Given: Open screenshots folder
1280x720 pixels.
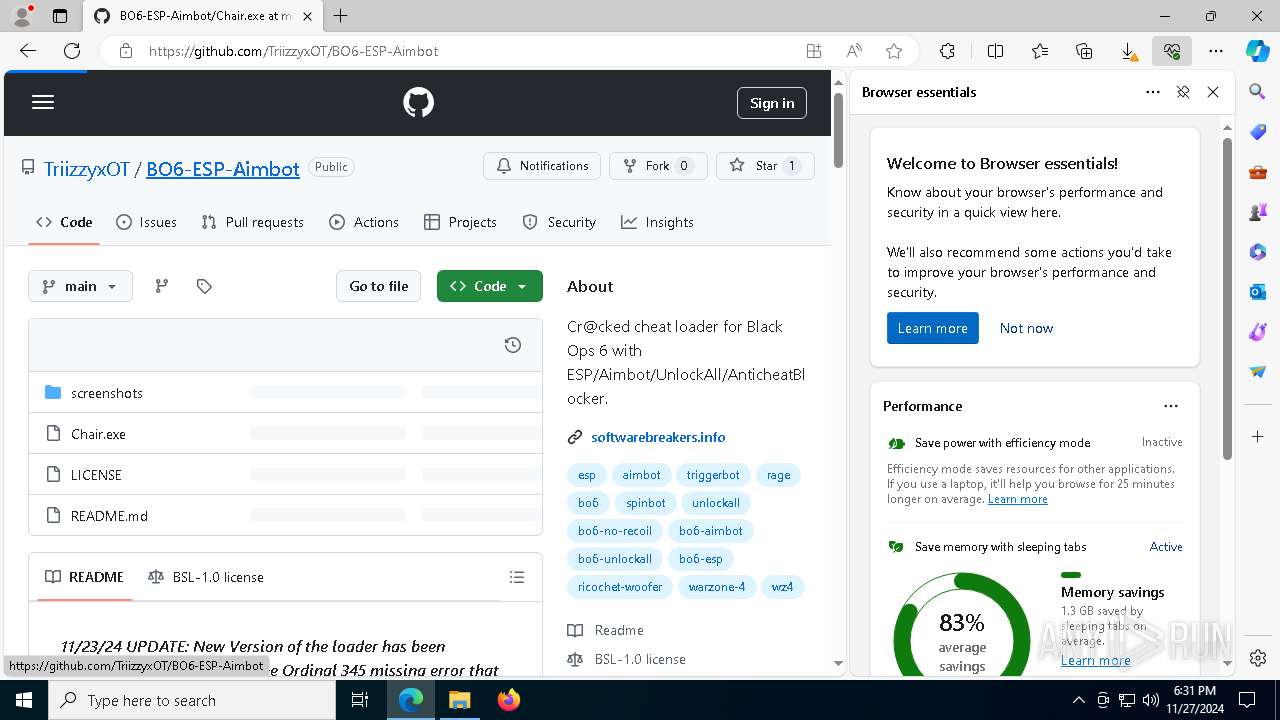Looking at the screenshot, I should [107, 393].
